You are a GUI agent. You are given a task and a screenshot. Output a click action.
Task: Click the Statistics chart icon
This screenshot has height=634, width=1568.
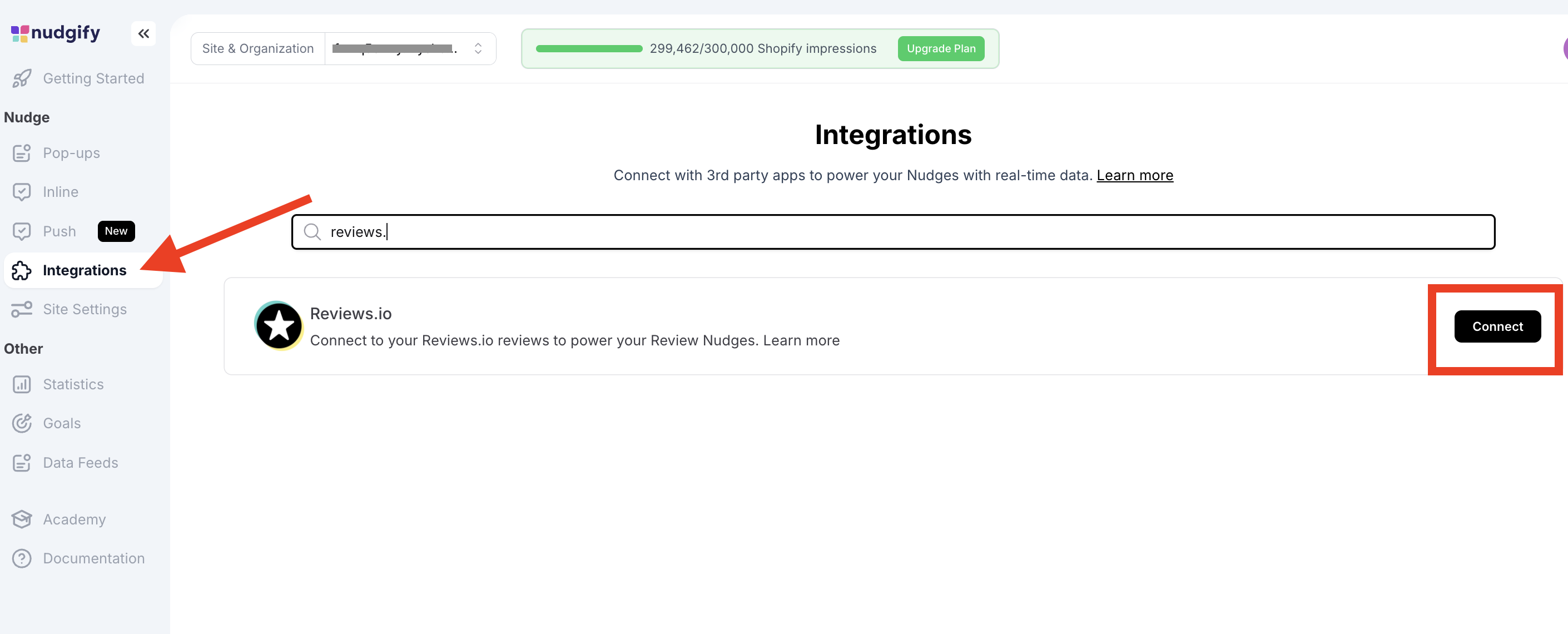pos(22,384)
